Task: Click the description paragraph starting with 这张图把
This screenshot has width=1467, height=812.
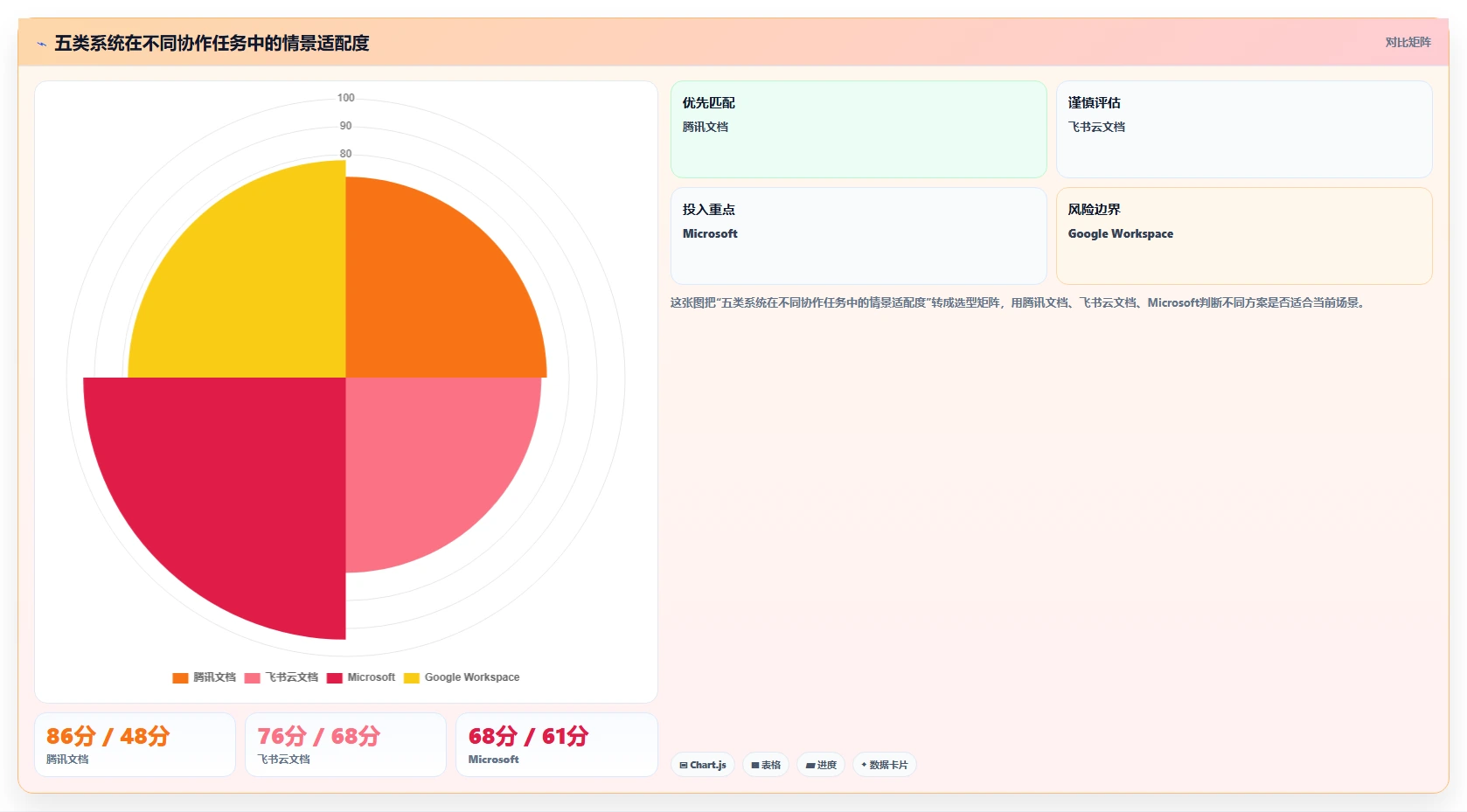Action: tap(1019, 302)
